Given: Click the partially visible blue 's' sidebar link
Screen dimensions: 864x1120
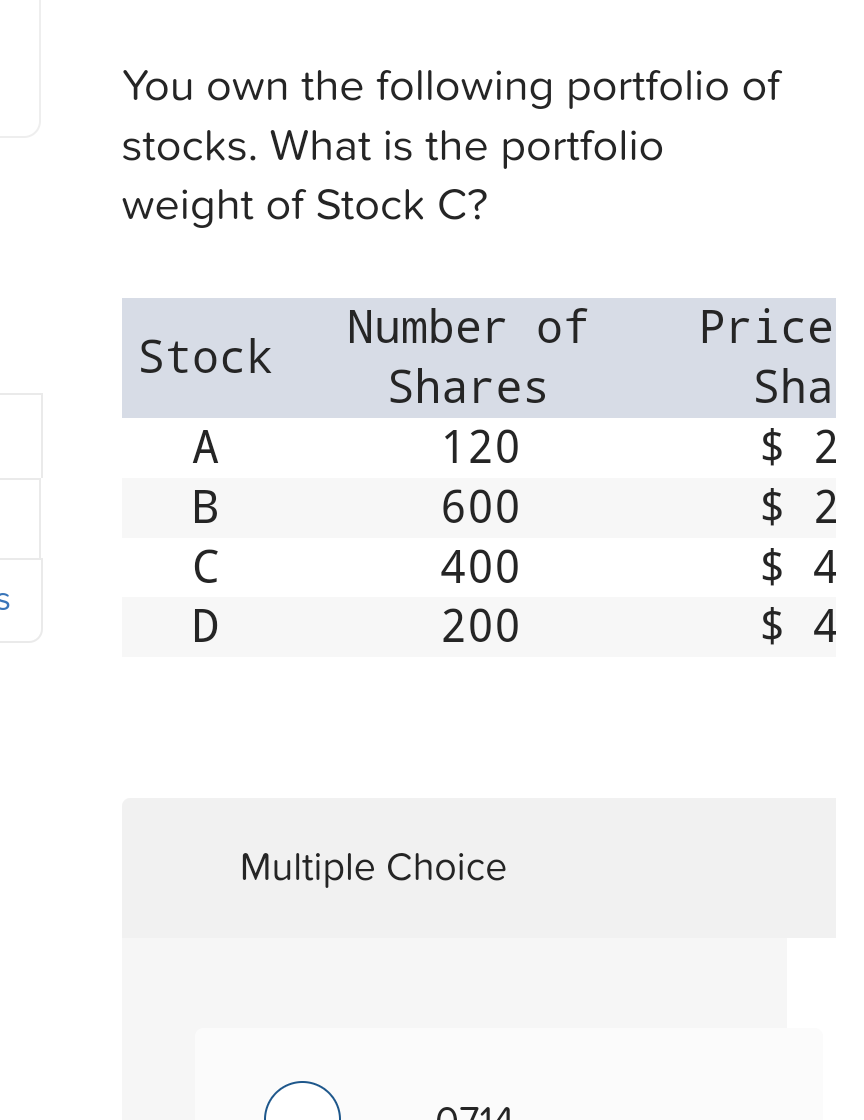Looking at the screenshot, I should coord(6,600).
